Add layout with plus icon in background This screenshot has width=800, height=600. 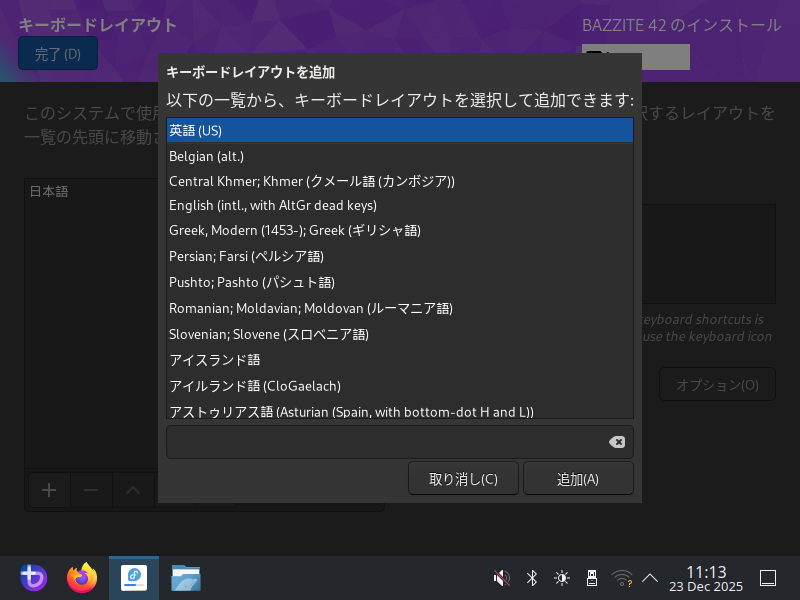coord(49,490)
